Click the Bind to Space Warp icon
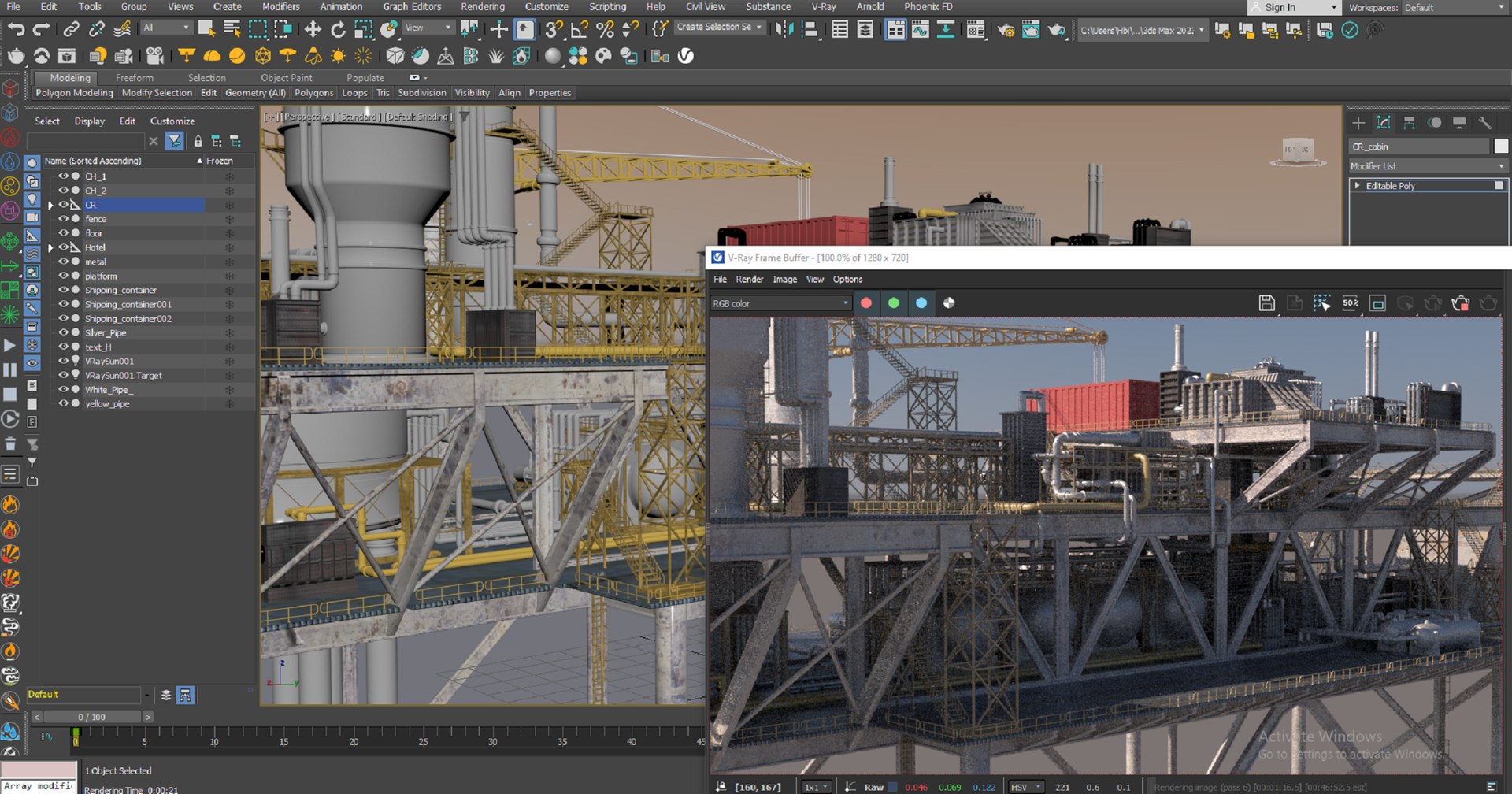This screenshot has height=794, width=1512. coord(122,30)
